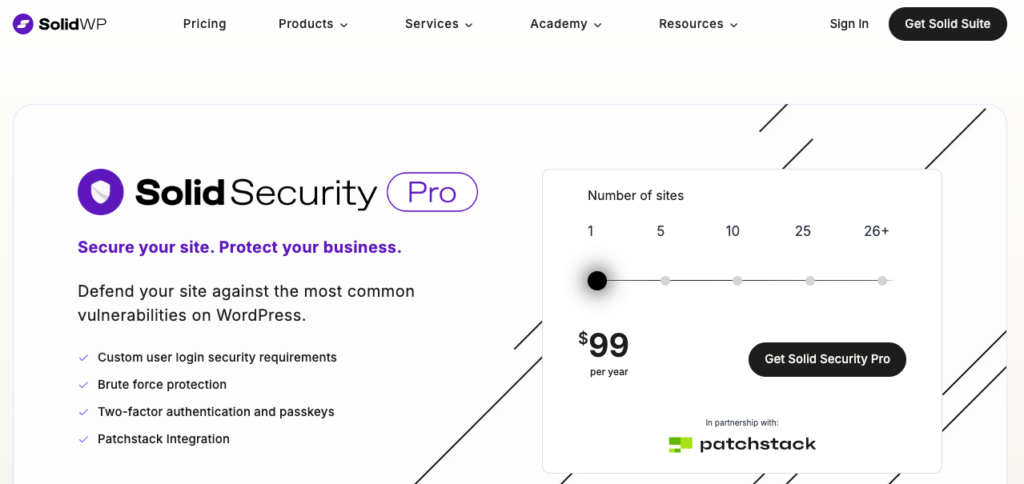Click the Sign In link

click(849, 24)
